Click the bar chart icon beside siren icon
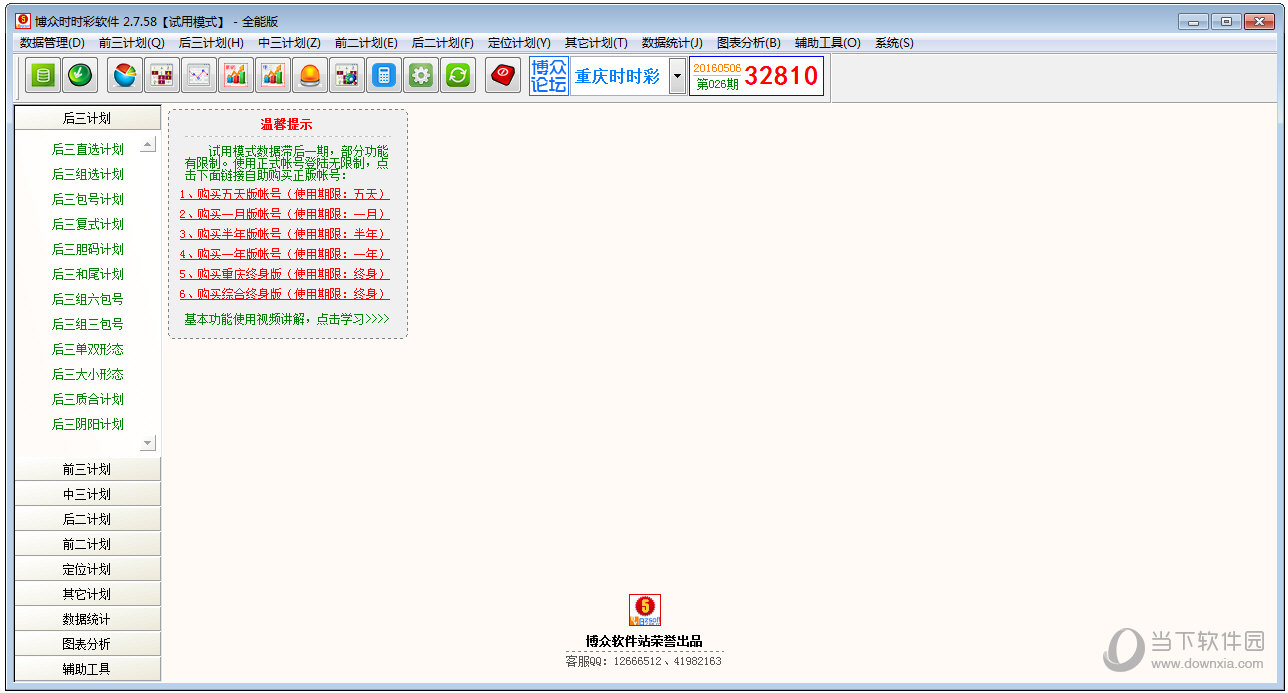This screenshot has height=693, width=1288. pyautogui.click(x=272, y=75)
